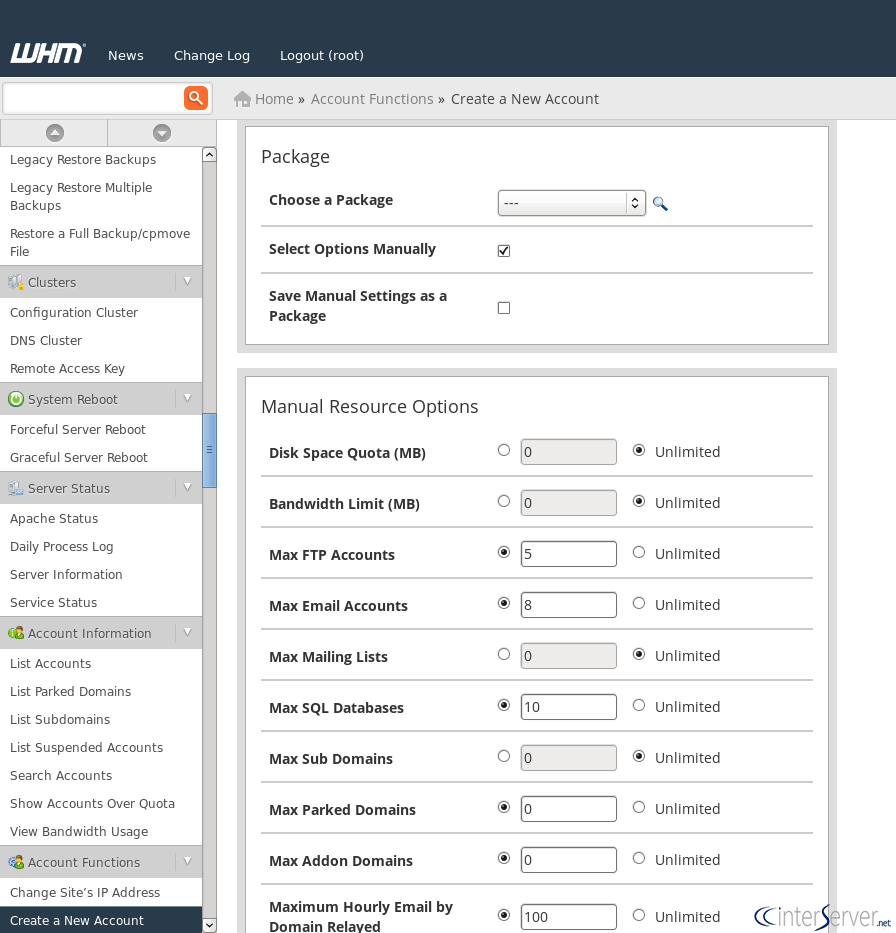Open Daily Process Log link

click(x=61, y=547)
